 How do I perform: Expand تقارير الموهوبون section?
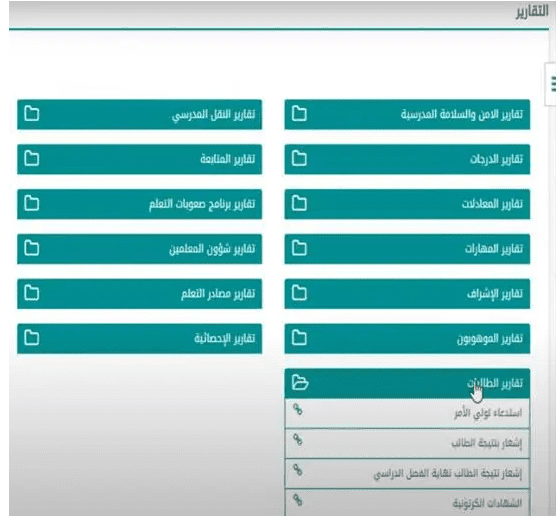pos(407,338)
